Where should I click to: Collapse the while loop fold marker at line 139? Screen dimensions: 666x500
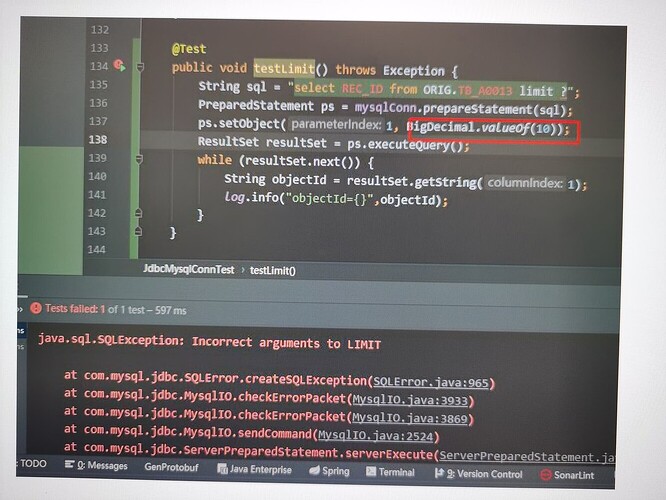pos(139,159)
